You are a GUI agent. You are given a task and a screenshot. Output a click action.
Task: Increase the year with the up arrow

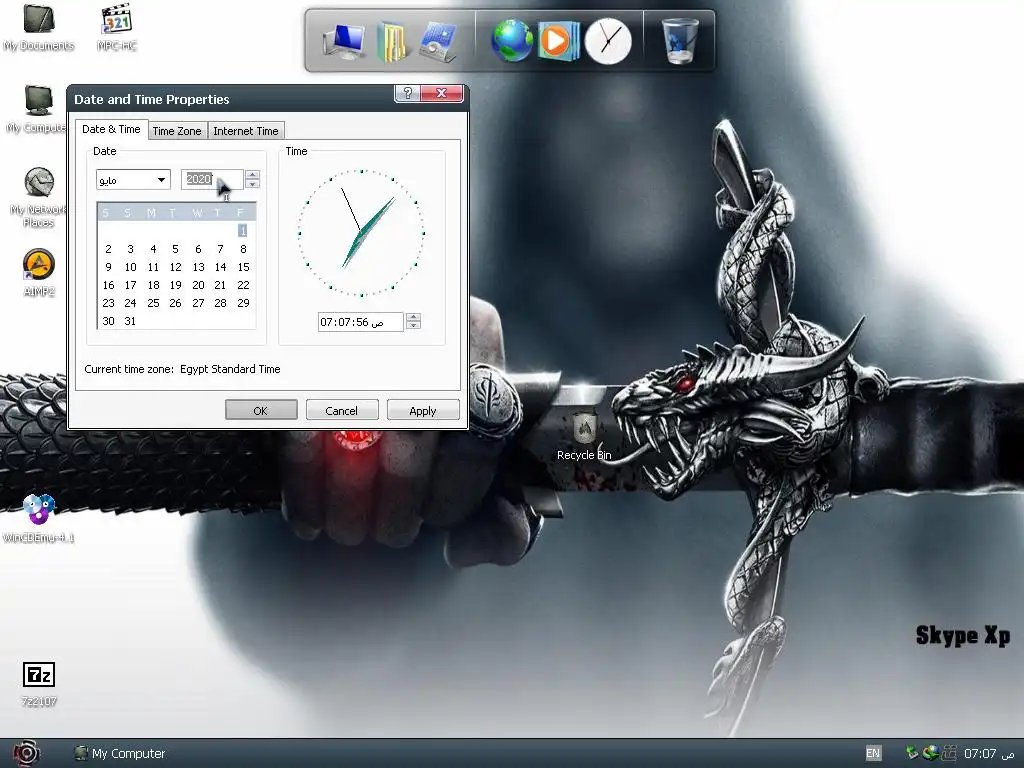click(253, 174)
